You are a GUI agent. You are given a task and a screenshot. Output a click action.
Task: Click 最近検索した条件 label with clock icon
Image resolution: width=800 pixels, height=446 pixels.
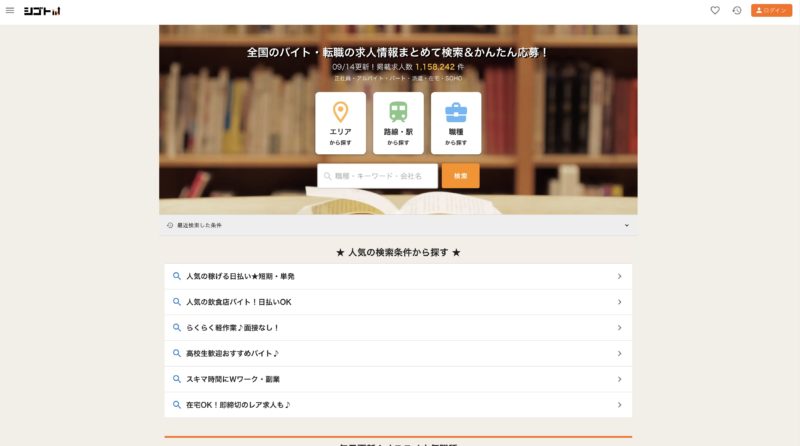pos(198,225)
